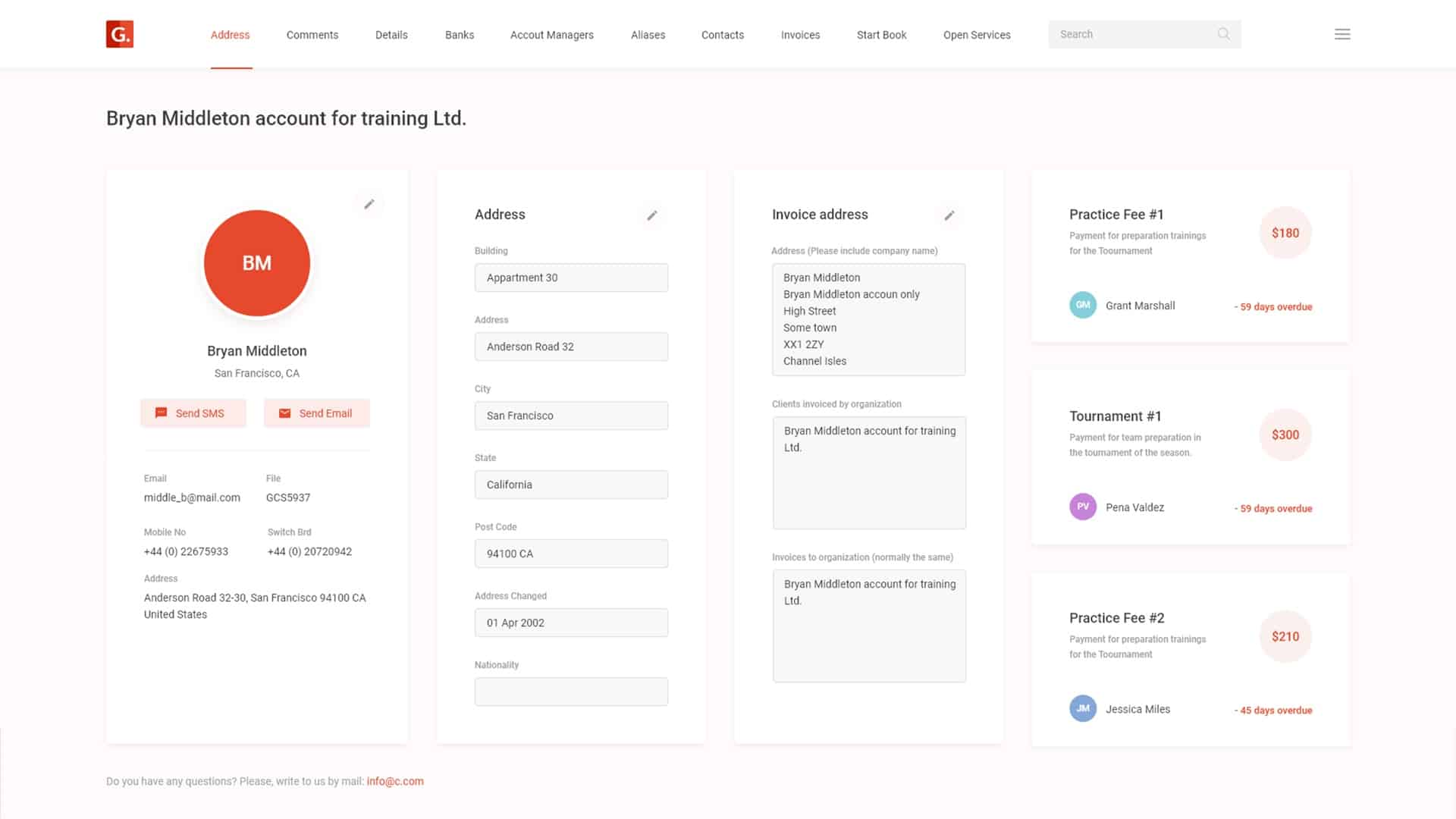1456x819 pixels.
Task: Click the Practice Fee #2 title
Action: pyautogui.click(x=1116, y=618)
